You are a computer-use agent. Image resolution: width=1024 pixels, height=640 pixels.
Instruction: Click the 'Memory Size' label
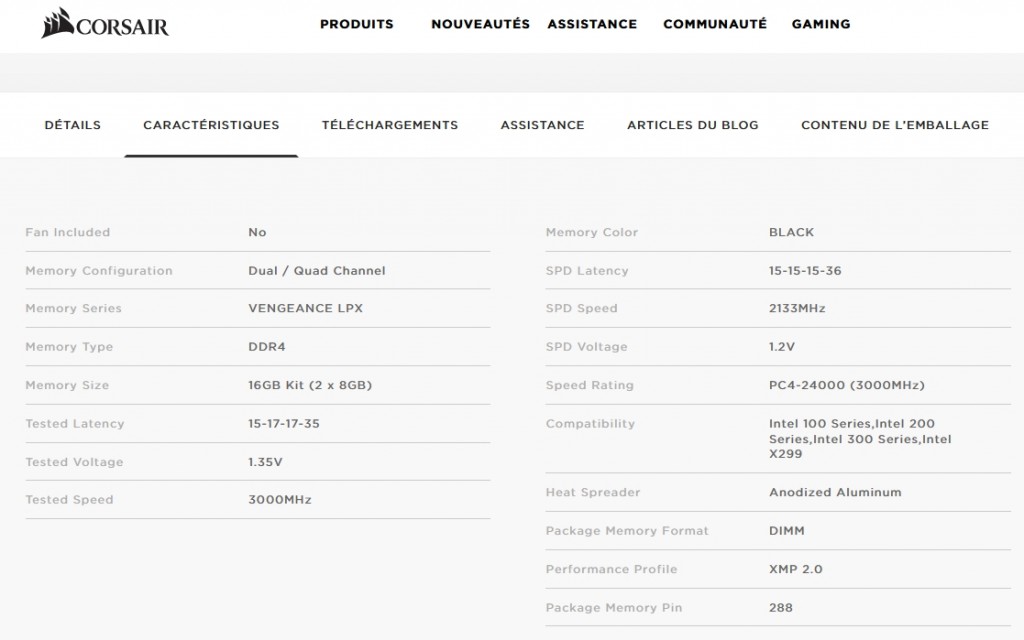(x=67, y=385)
